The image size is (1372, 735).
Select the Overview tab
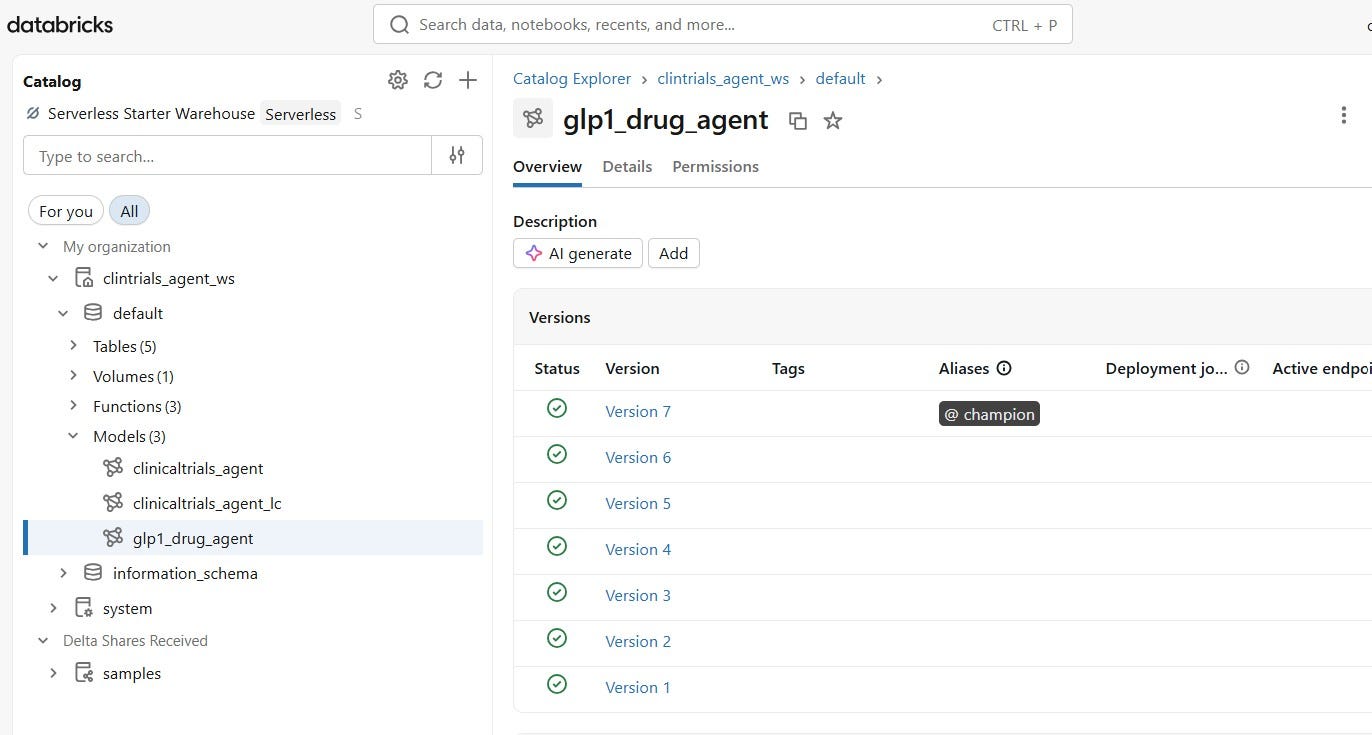(x=547, y=167)
